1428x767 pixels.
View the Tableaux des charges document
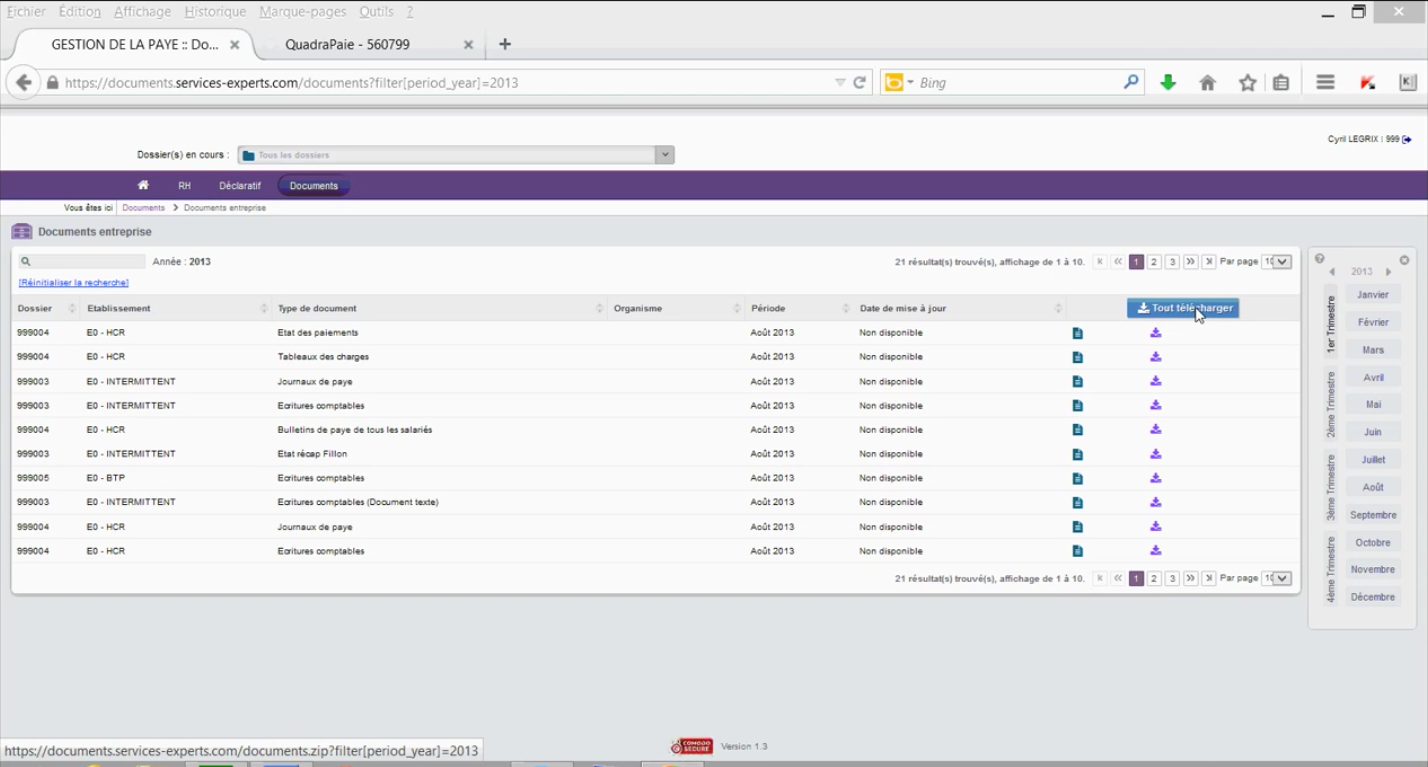tap(1078, 357)
